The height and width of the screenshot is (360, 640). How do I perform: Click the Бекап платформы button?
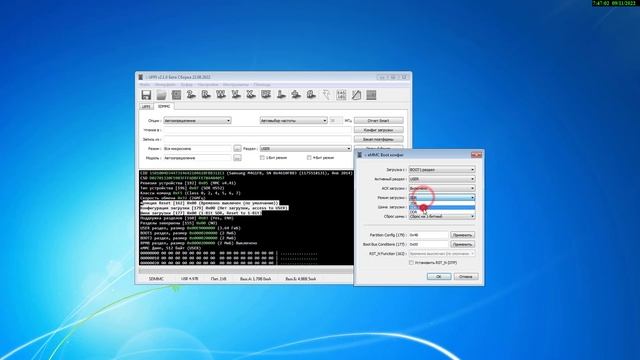(x=378, y=139)
